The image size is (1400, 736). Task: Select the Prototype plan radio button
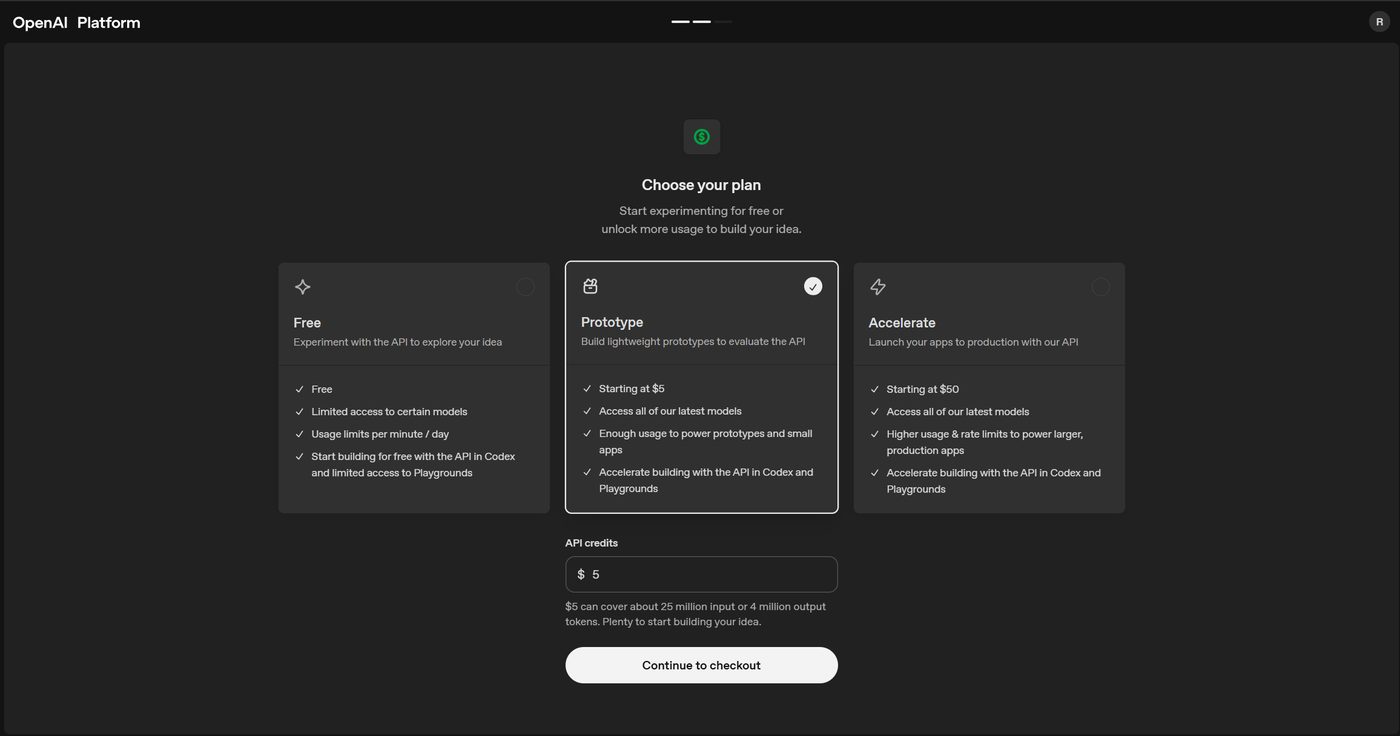[x=813, y=286]
